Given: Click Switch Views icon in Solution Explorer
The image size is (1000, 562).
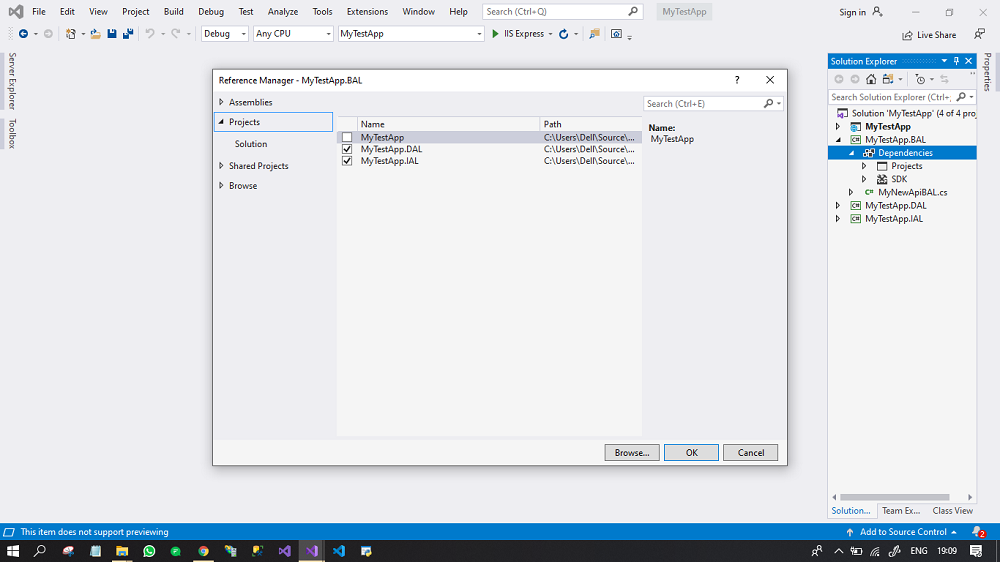Looking at the screenshot, I should pyautogui.click(x=888, y=79).
